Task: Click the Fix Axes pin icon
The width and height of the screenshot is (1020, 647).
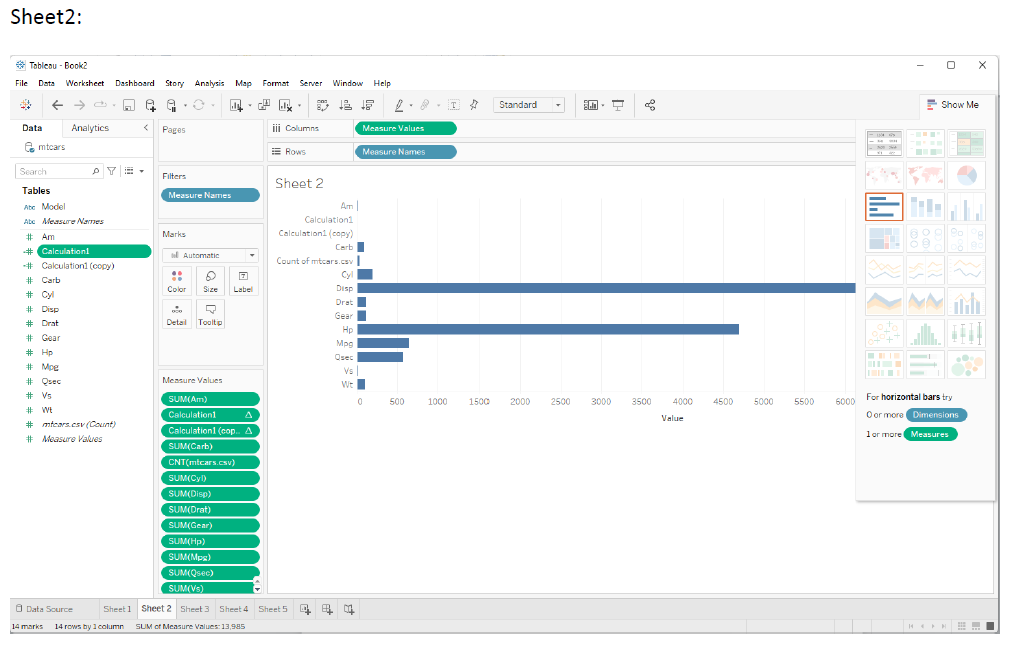Action: (474, 105)
